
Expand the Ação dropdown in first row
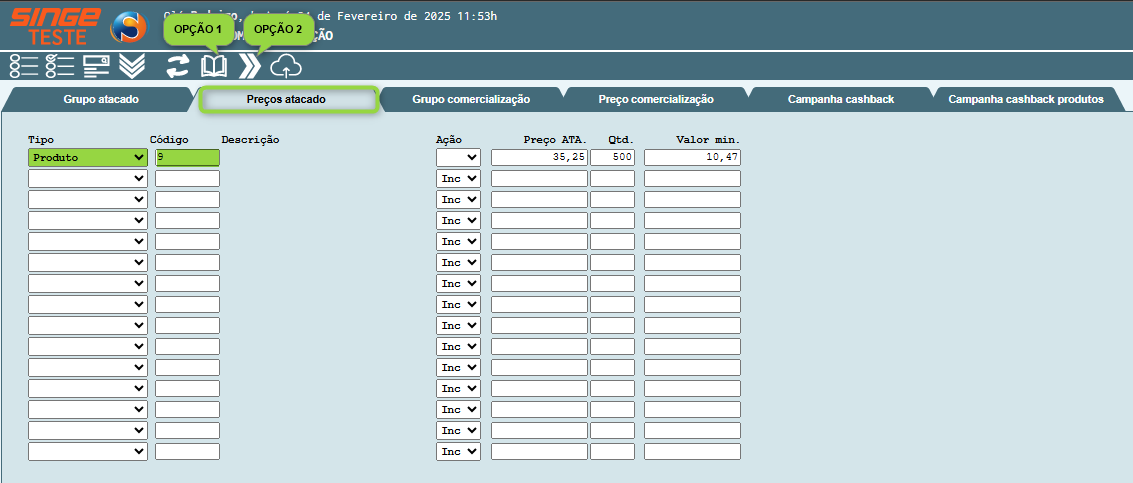[x=458, y=158]
